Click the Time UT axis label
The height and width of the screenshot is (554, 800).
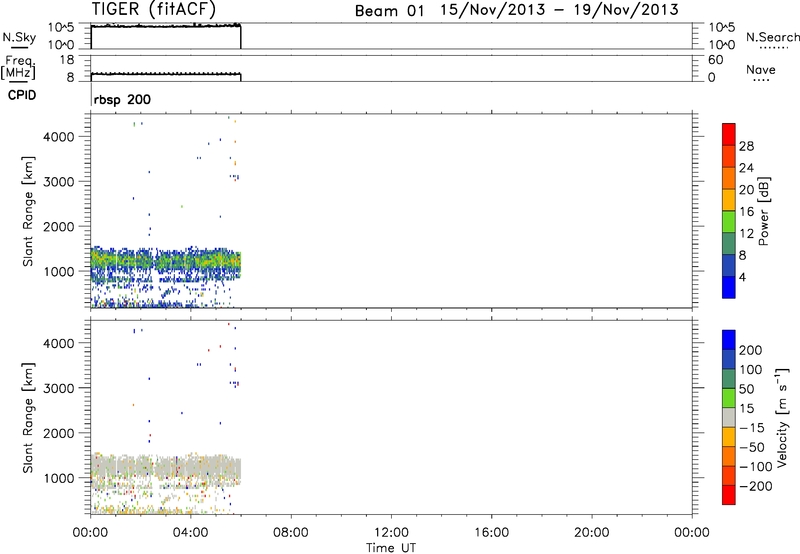pos(391,548)
